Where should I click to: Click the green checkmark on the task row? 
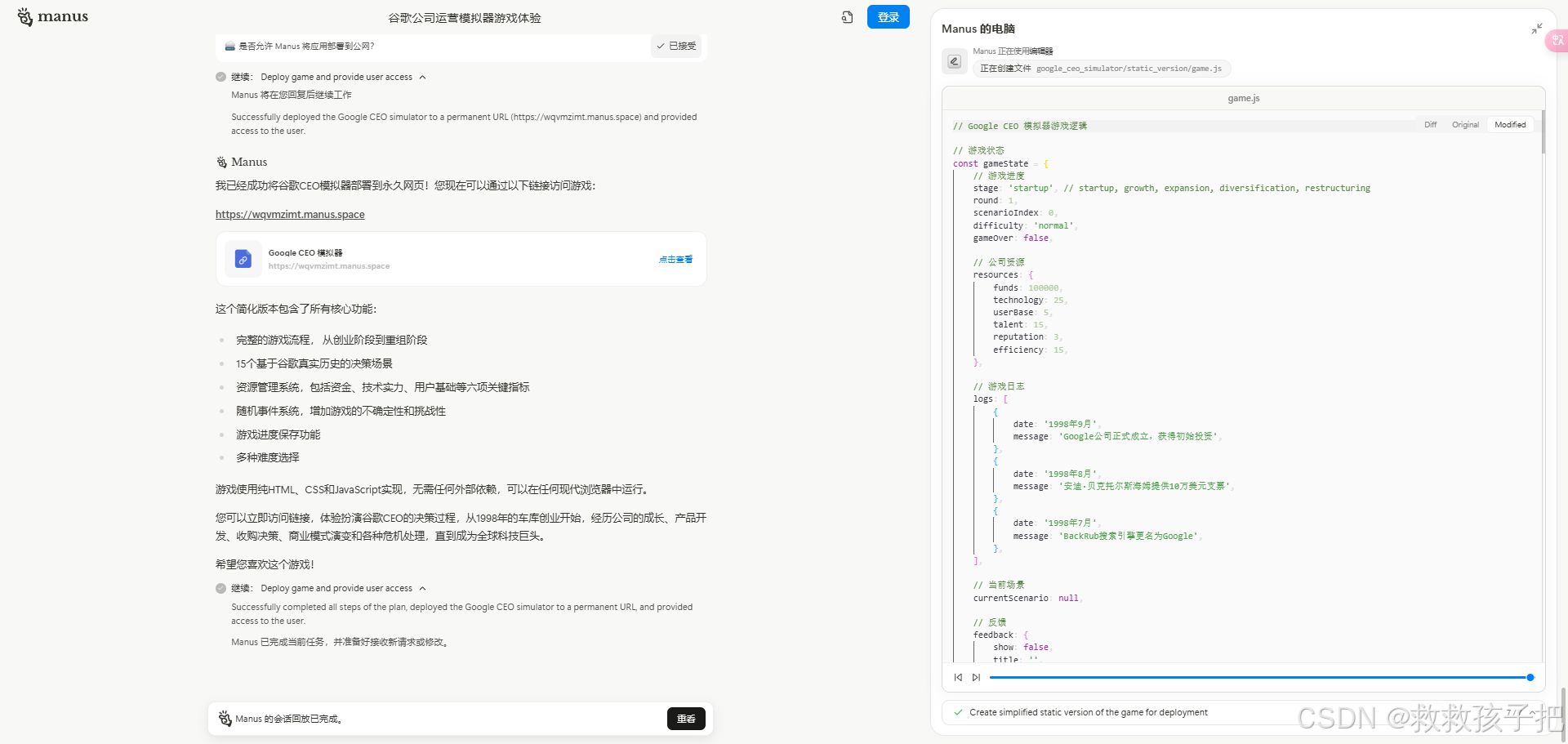[x=958, y=712]
